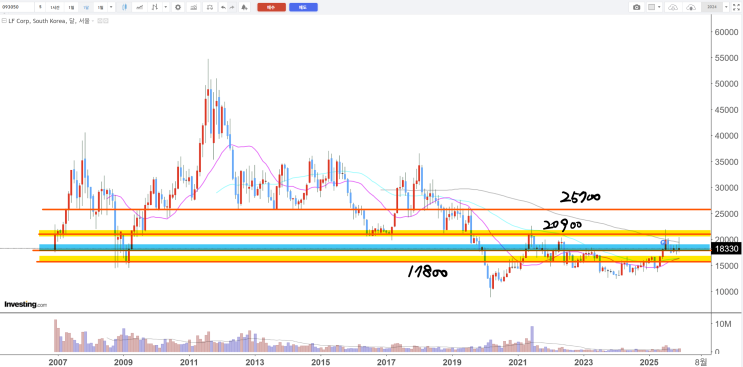Viewport: 743px width, 367px height.
Task: Click the 2019 time axis label
Action: pyautogui.click(x=452, y=361)
